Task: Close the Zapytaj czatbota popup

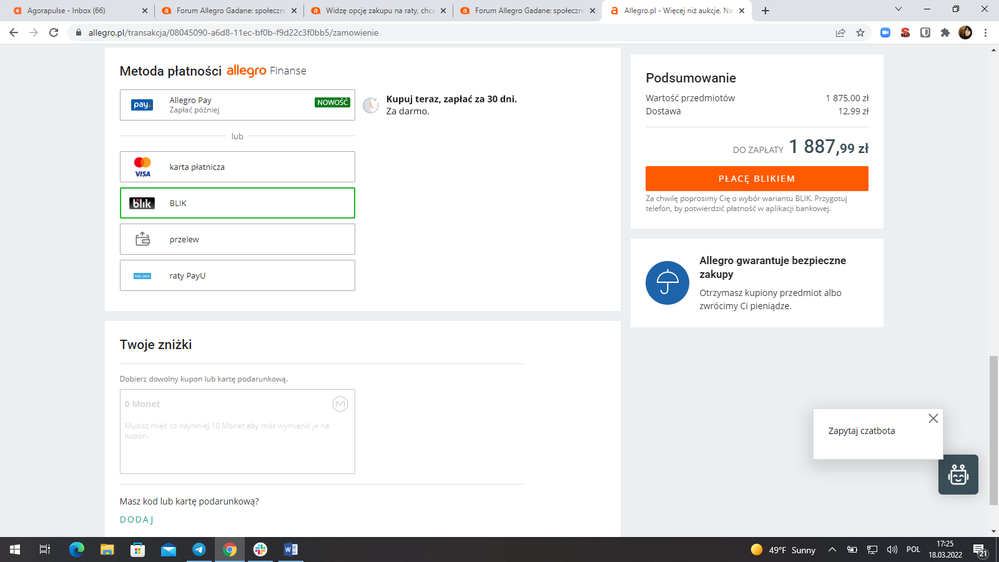Action: tap(933, 419)
